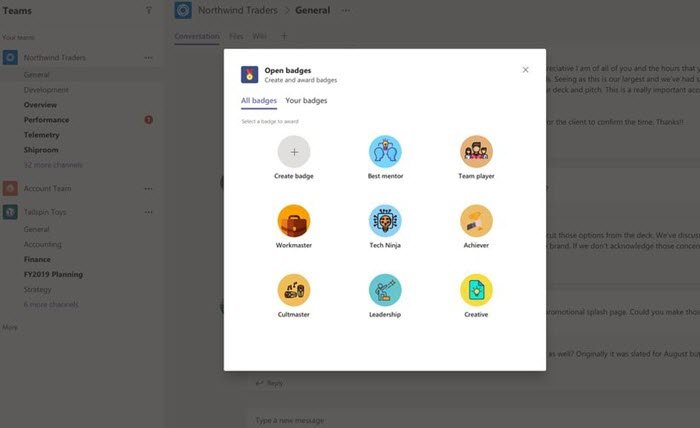Click Reply under the conversation
Viewport: 700px width, 428px height.
269,383
